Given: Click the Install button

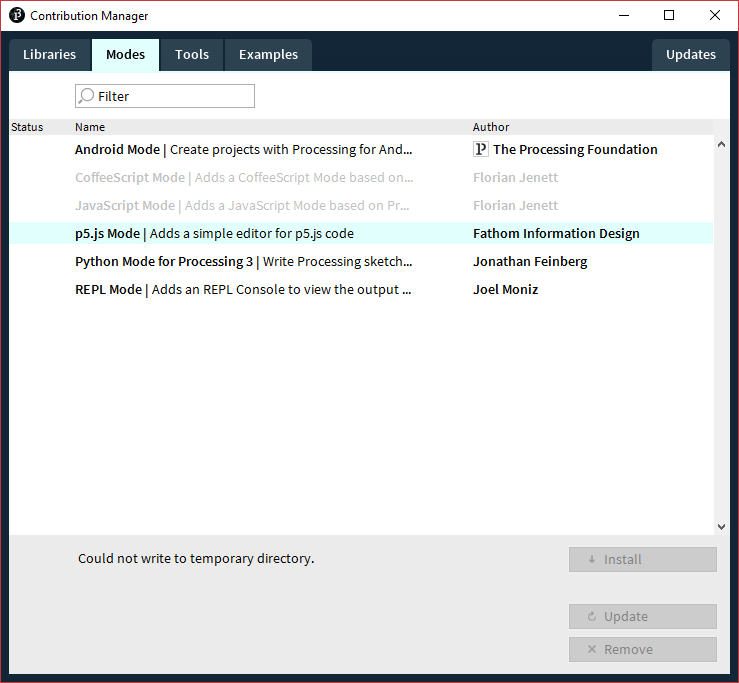Looking at the screenshot, I should (642, 560).
